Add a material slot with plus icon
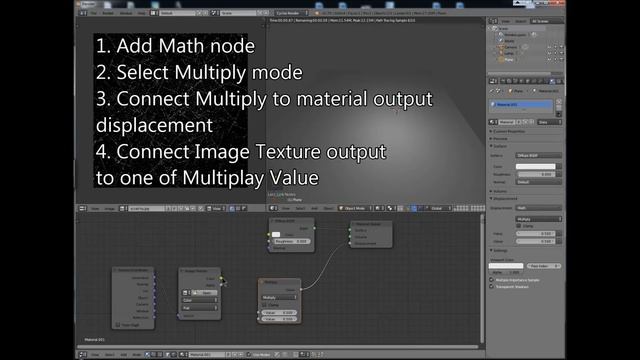This screenshot has width=640, height=360. (559, 101)
